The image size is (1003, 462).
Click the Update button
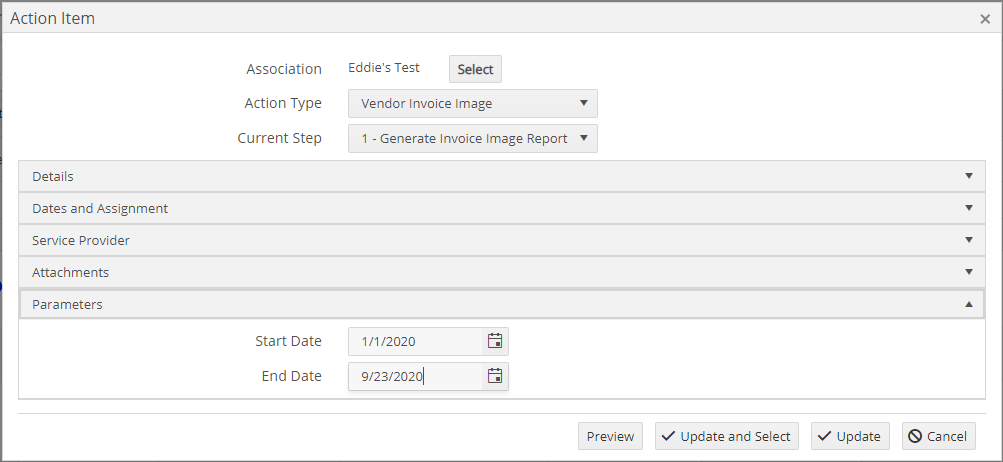[850, 436]
